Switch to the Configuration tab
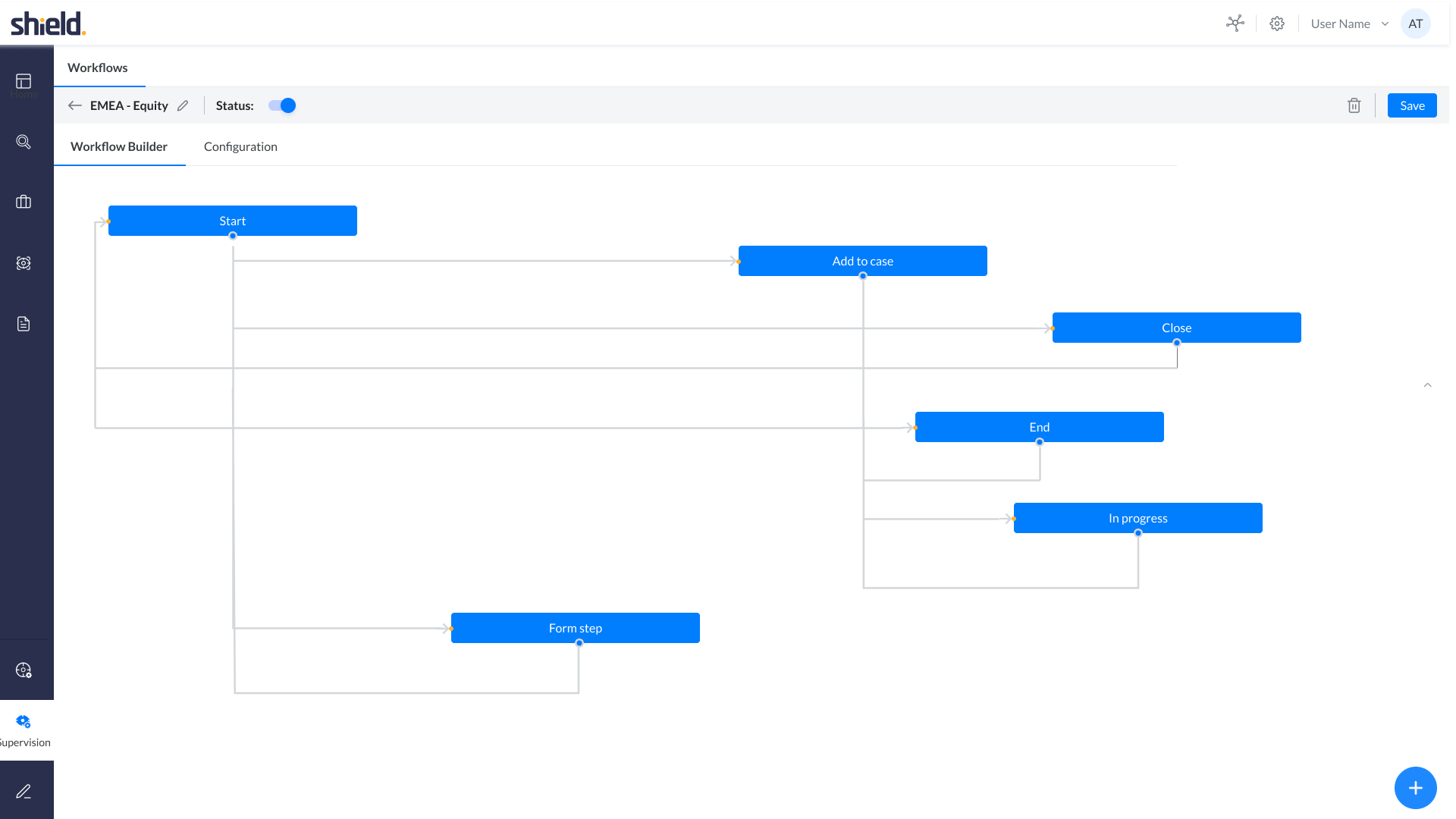 (x=240, y=146)
